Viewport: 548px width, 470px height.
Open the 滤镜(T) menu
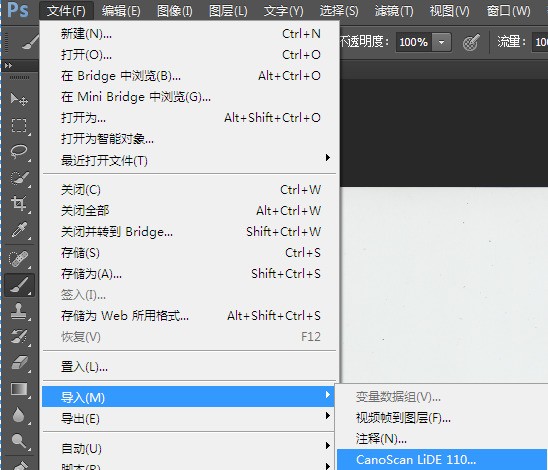tap(394, 11)
